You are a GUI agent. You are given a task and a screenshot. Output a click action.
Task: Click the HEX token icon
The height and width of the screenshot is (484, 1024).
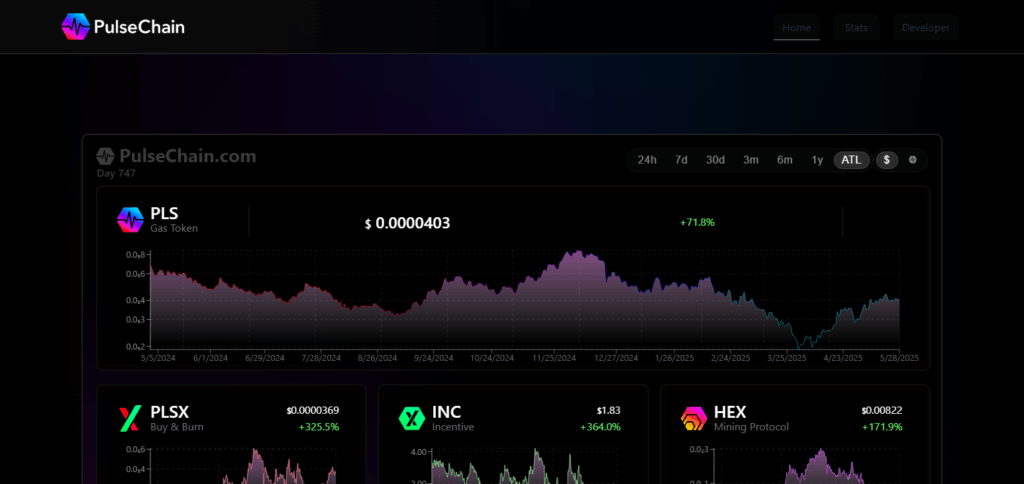pyautogui.click(x=694, y=418)
